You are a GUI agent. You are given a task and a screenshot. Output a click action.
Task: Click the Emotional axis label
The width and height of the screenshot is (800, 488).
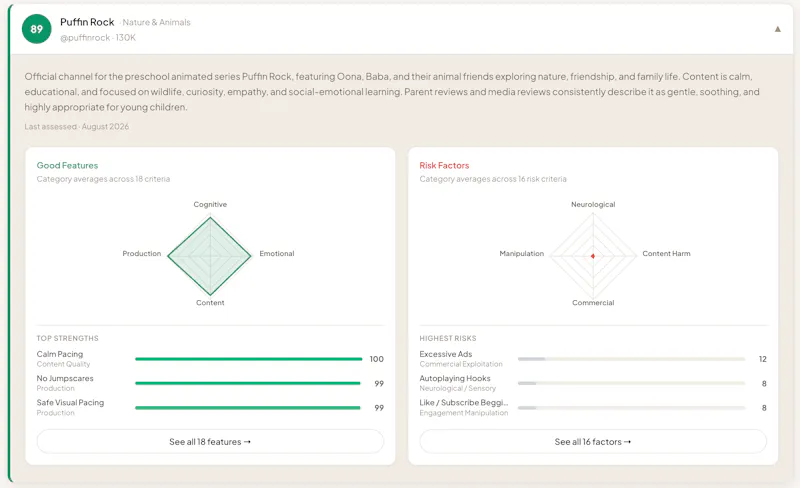tap(277, 254)
